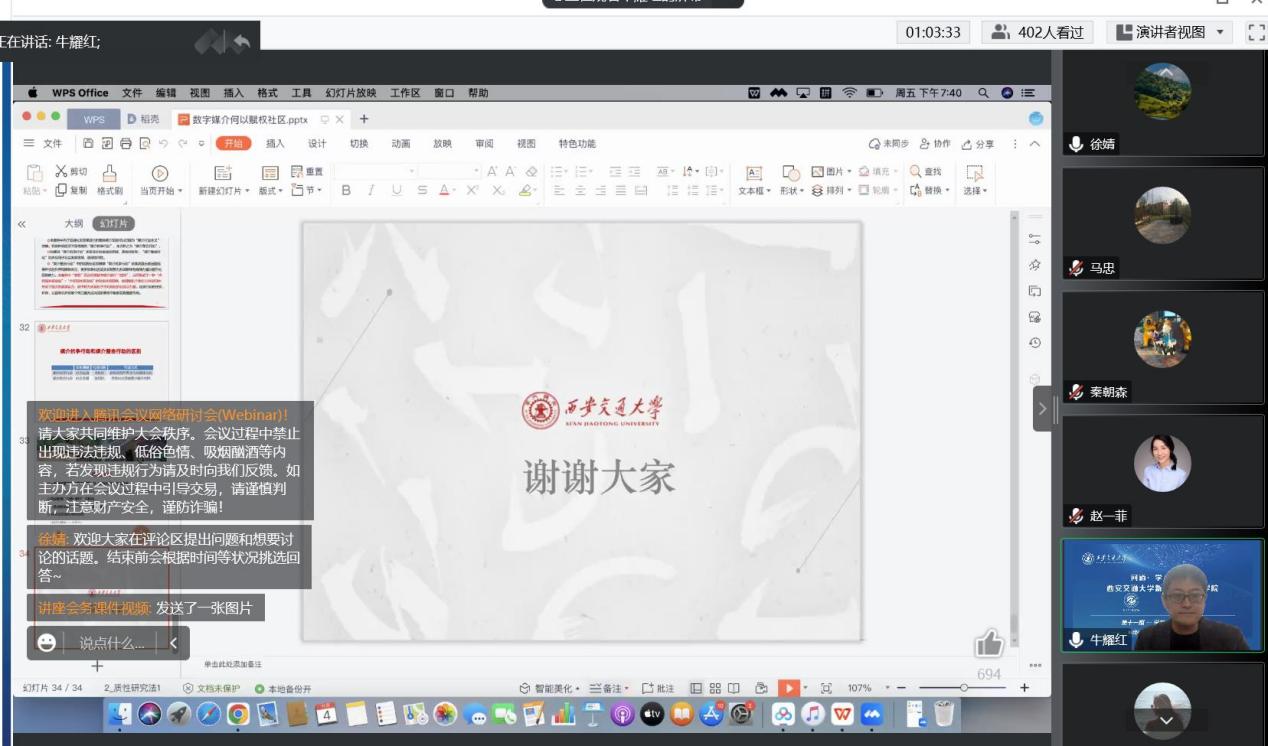
Task: Select 牛耀红's speaker video tile
Action: point(1162,597)
